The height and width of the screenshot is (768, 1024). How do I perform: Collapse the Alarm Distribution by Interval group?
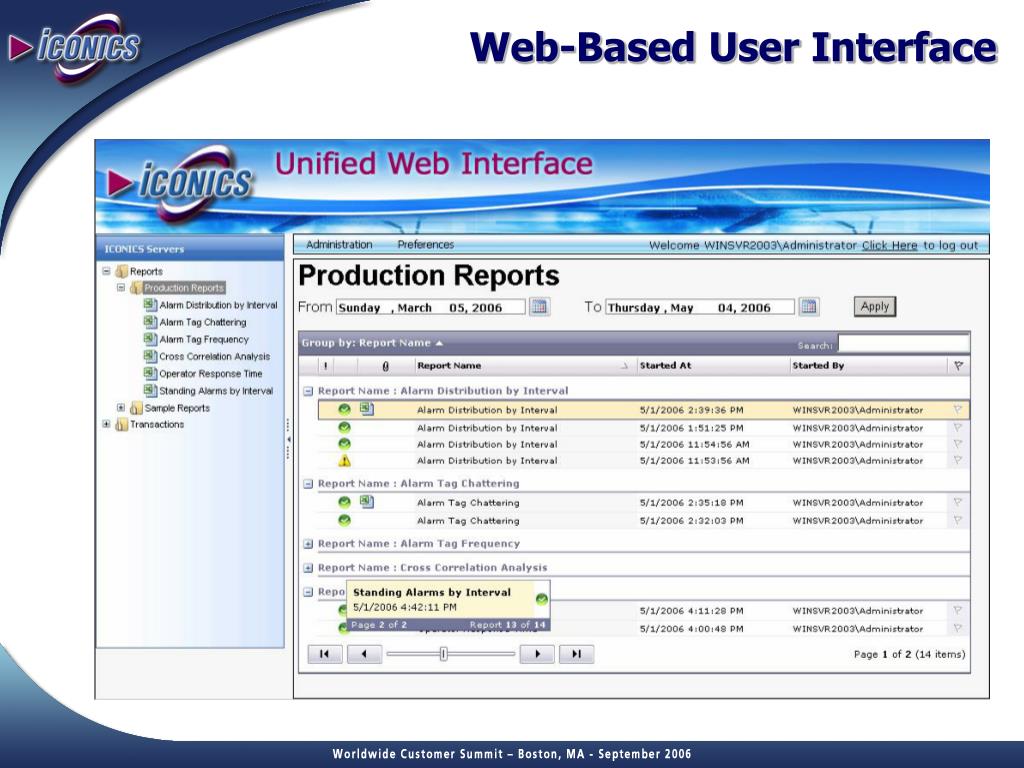pos(308,391)
